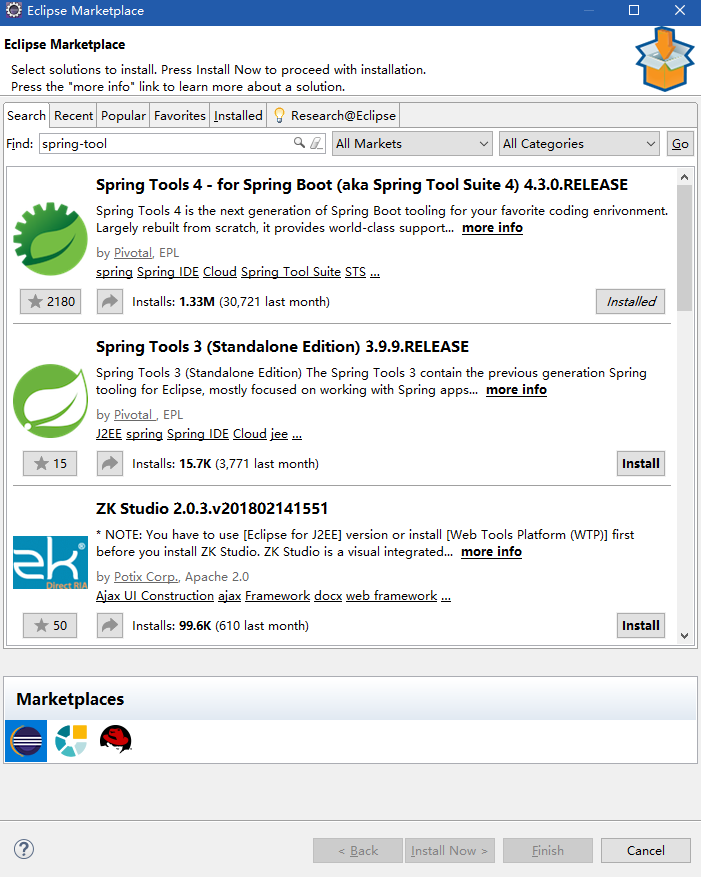Screen dimensions: 701x877
Task: Click the Spring Tools 3 leaf logo
Action: [50, 400]
